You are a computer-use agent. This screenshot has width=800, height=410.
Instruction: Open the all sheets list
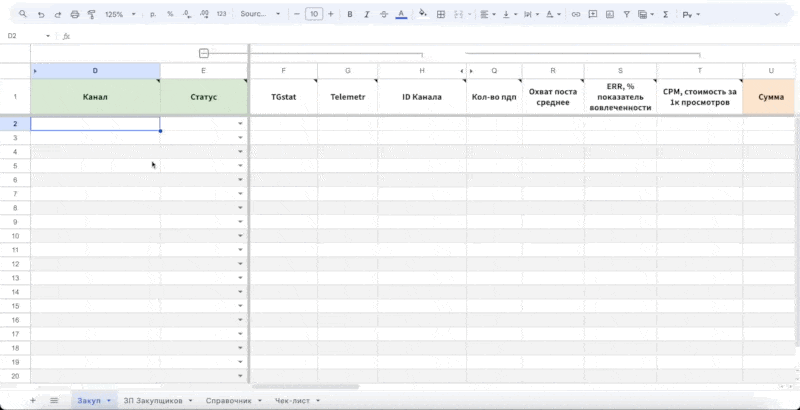[x=54, y=400]
